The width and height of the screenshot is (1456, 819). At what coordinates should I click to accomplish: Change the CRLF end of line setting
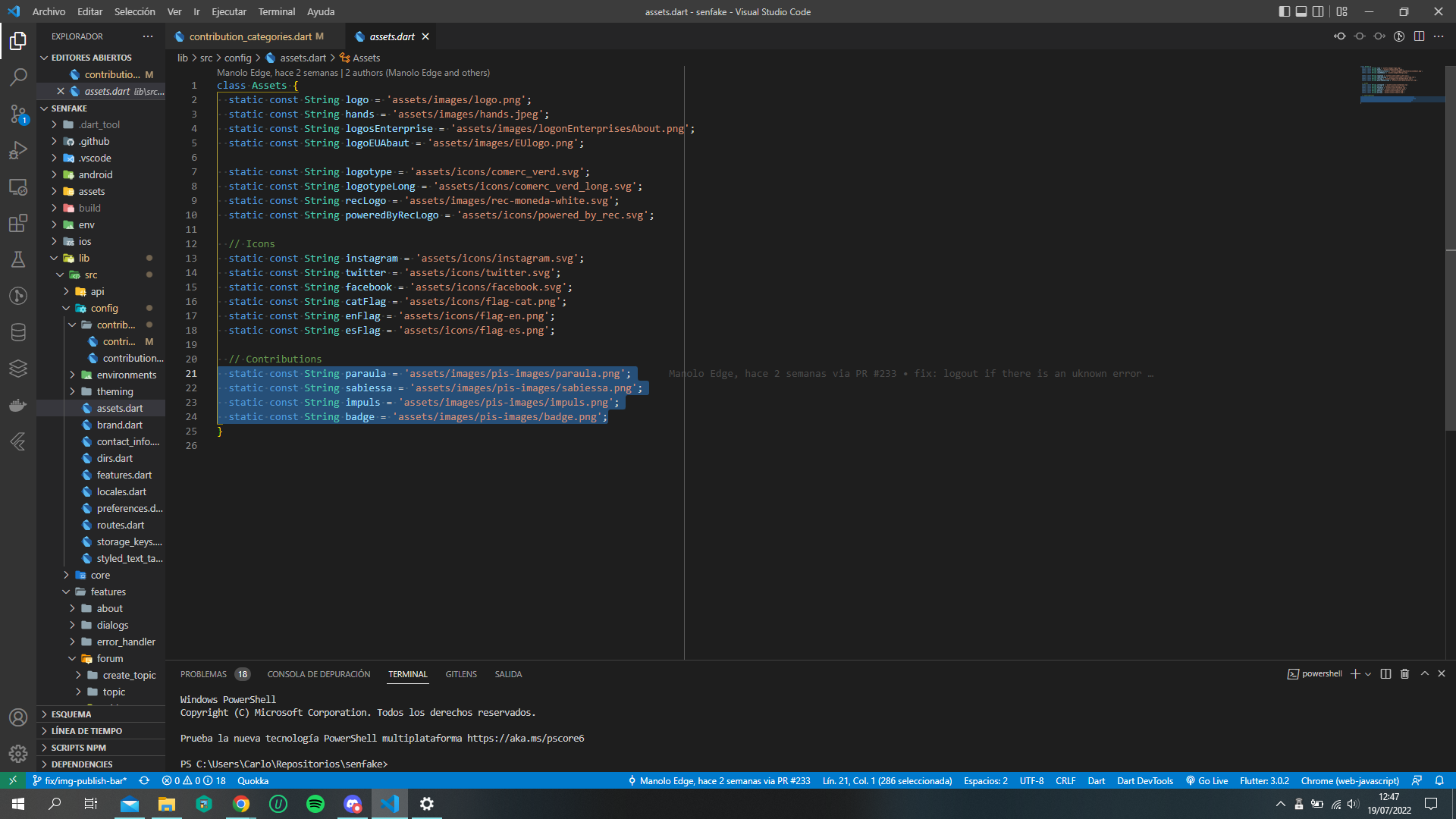point(1065,780)
